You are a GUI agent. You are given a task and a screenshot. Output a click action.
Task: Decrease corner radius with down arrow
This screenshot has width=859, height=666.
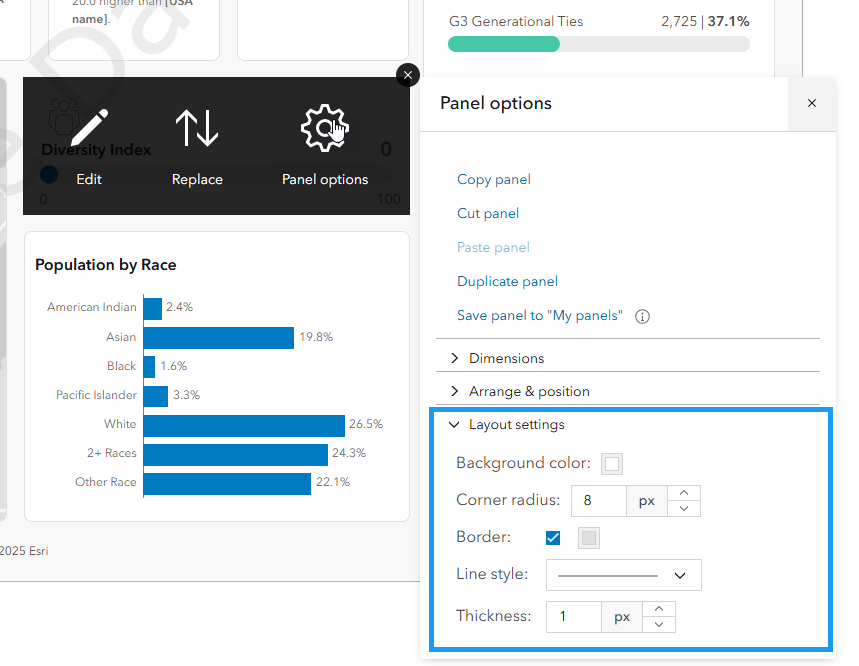[684, 508]
